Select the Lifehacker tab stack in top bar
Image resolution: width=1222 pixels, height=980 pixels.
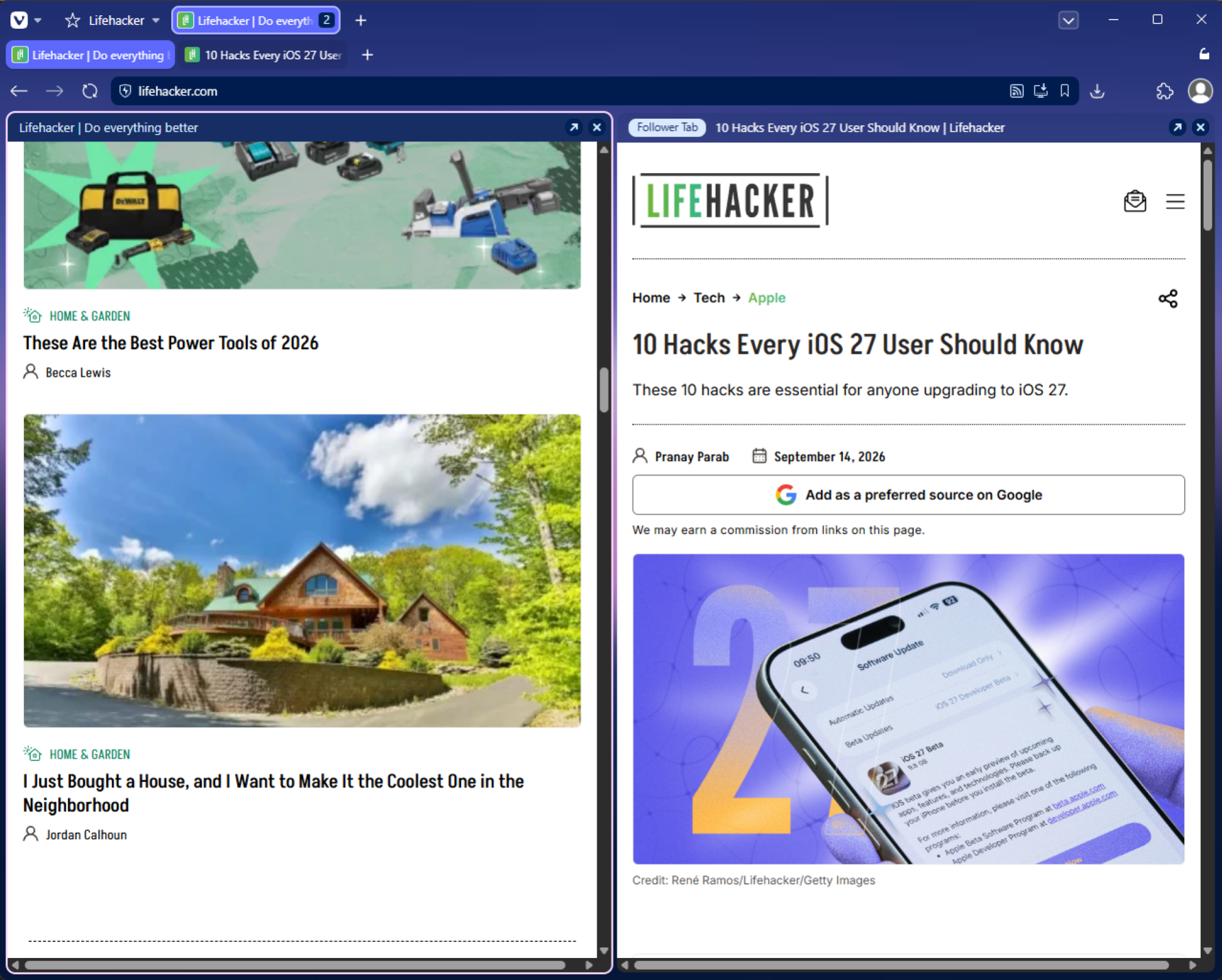coord(256,20)
